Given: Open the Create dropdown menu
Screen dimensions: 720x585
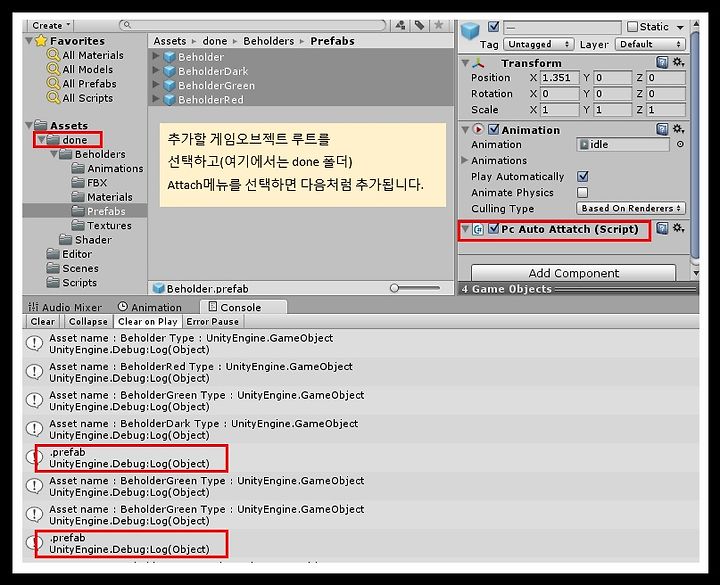Looking at the screenshot, I should (51, 25).
